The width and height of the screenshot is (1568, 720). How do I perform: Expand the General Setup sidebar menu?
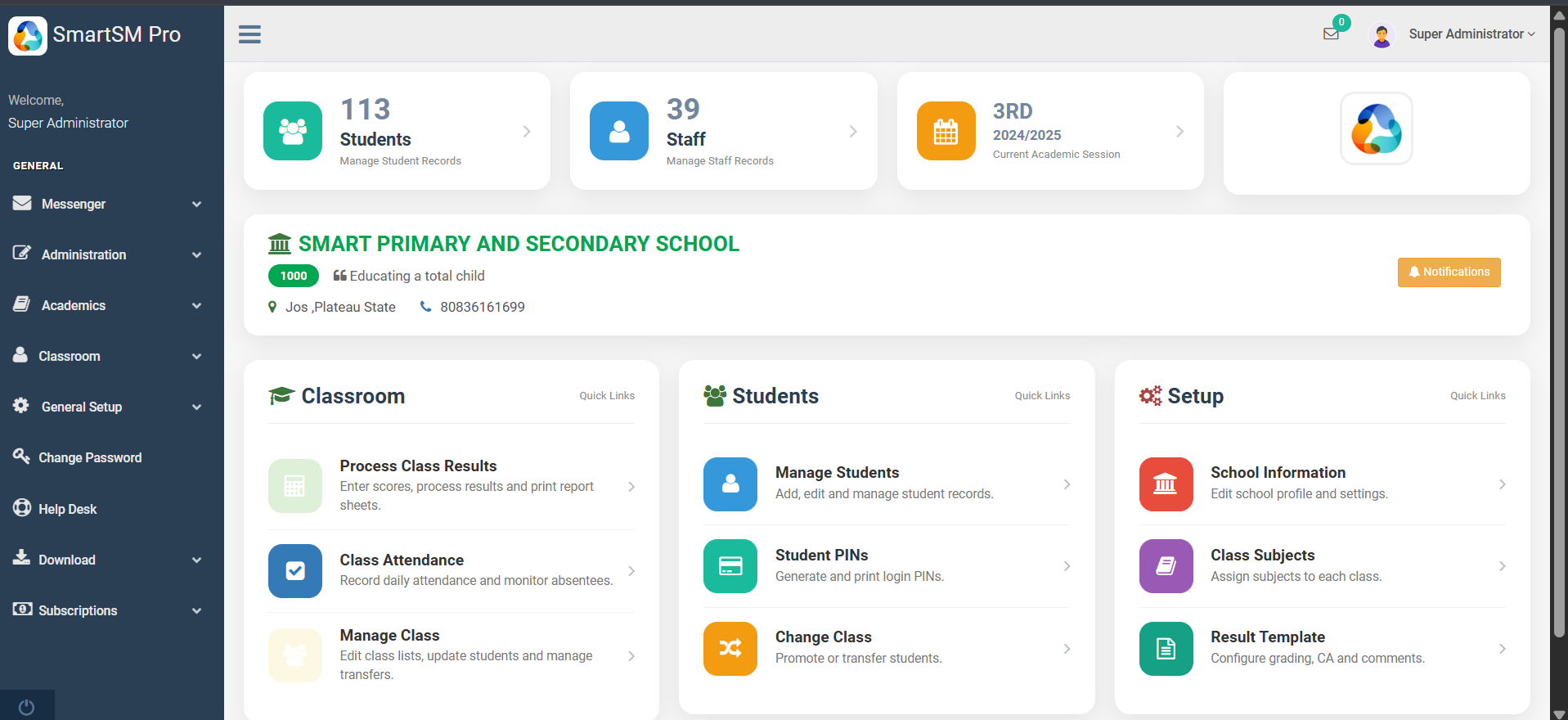point(112,407)
